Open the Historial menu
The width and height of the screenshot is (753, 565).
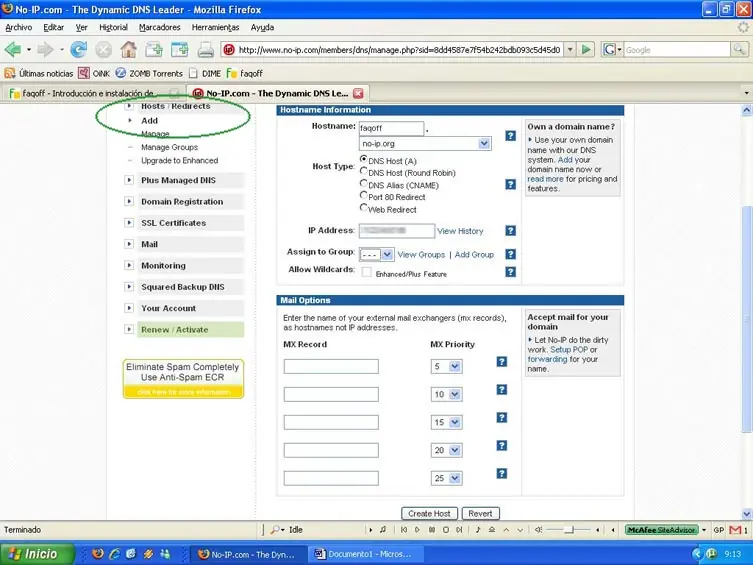pos(113,27)
